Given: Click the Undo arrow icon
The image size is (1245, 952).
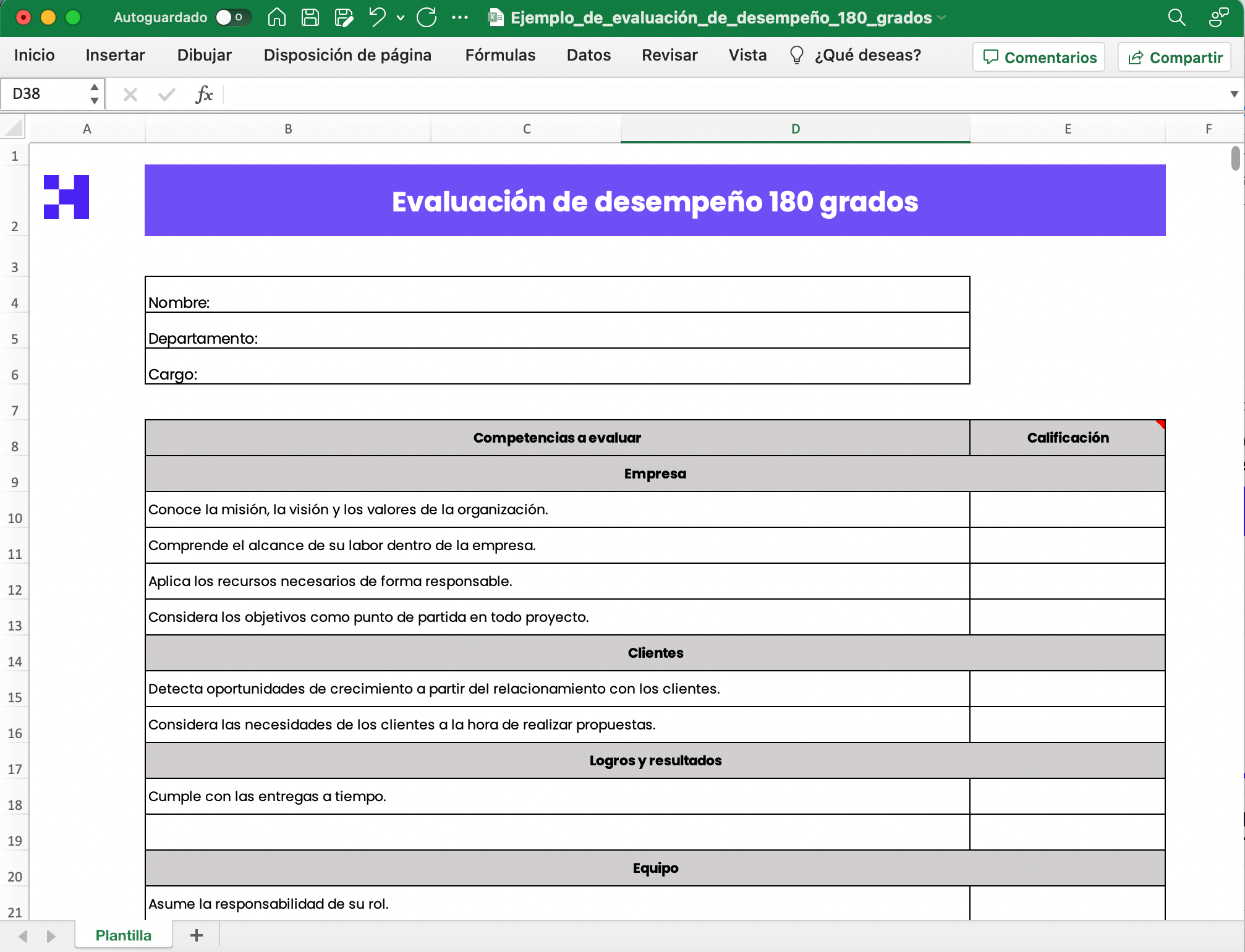Looking at the screenshot, I should coord(376,17).
